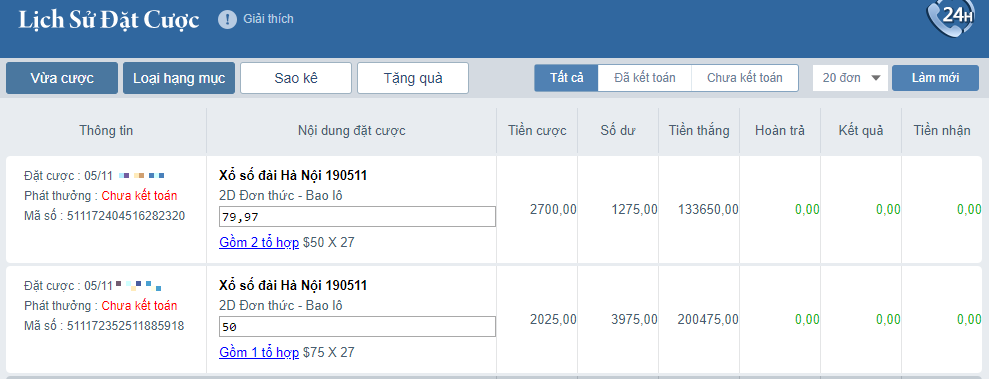This screenshot has width=989, height=379.
Task: Click the Tiền thắng column header
Action: tap(699, 131)
